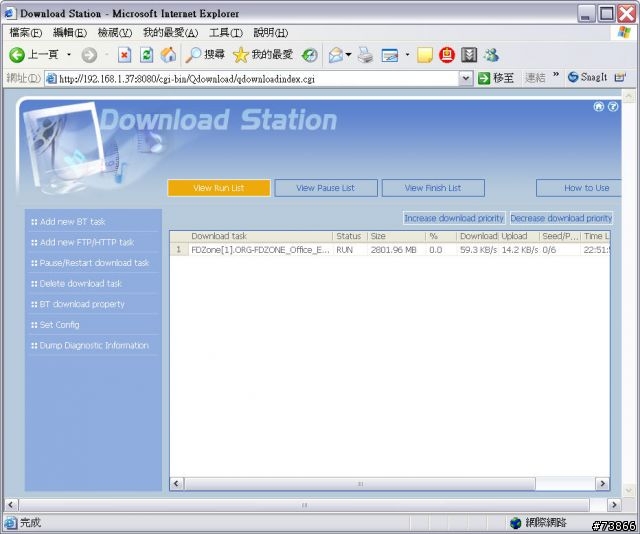
Task: Expand the Forward button history dropdown
Action: coord(107,54)
